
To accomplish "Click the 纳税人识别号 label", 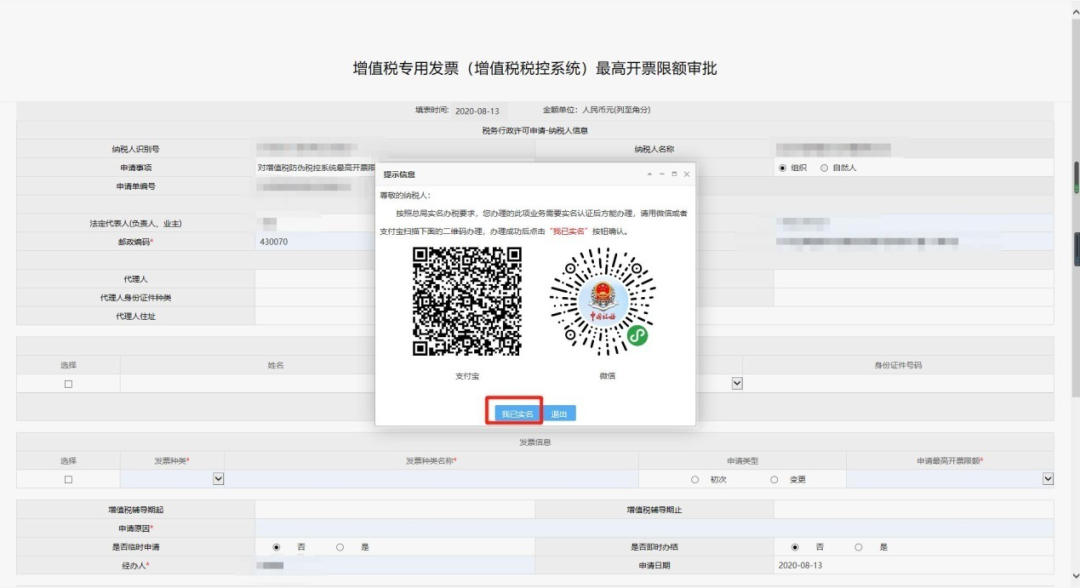I will (x=136, y=149).
